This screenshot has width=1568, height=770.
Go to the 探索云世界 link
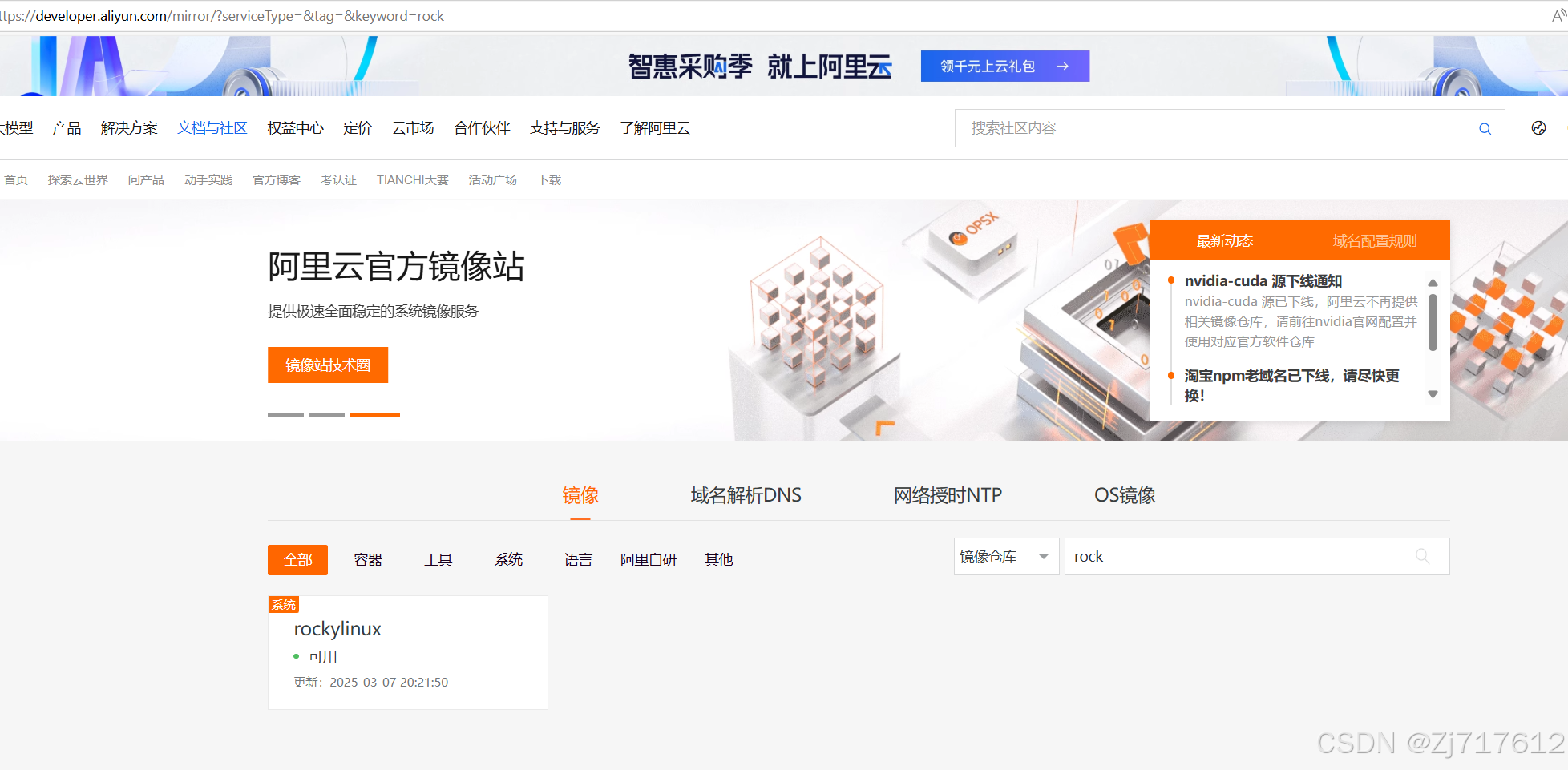tap(78, 179)
